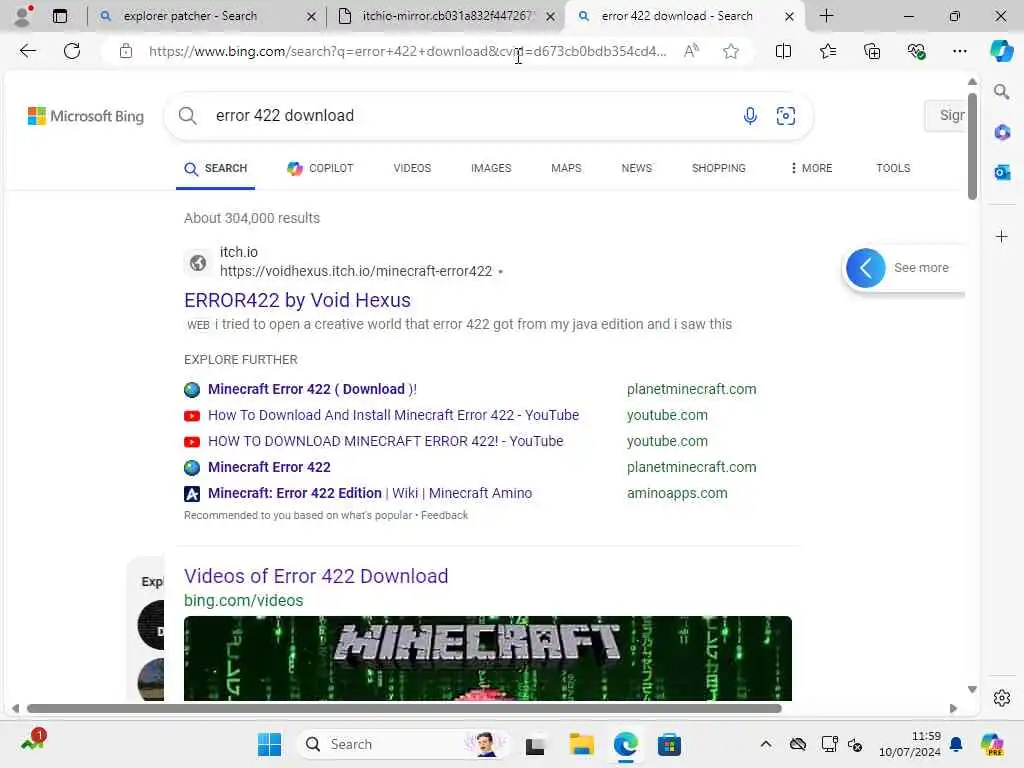This screenshot has height=768, width=1024.
Task: Open Edge Settings and more menu
Action: click(x=959, y=51)
